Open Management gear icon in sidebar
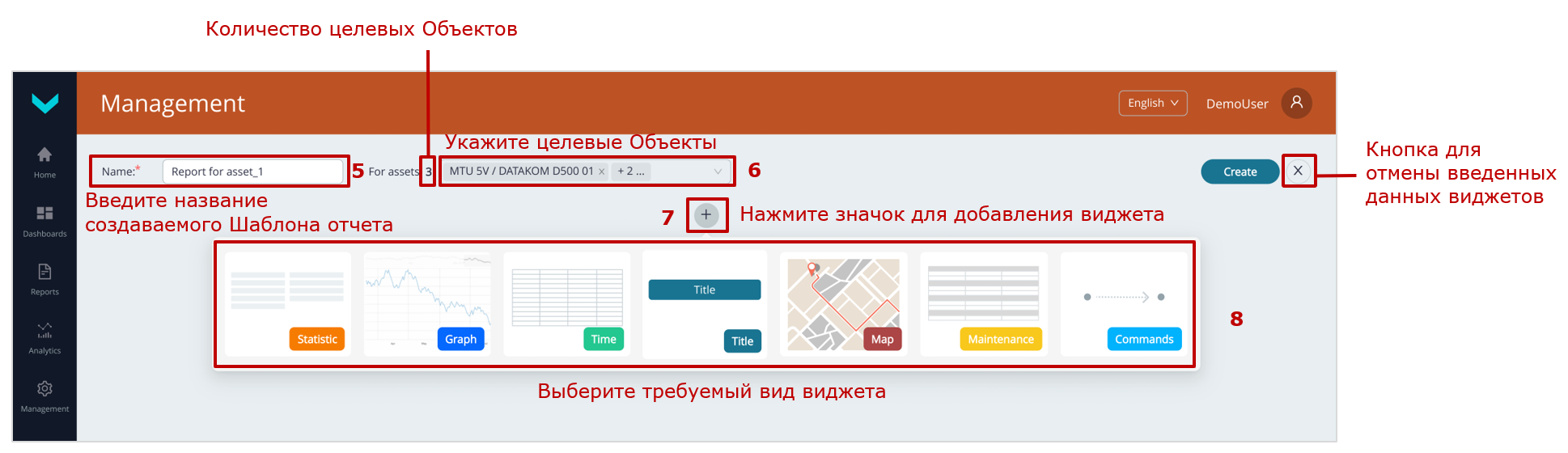The image size is (1568, 453). pos(44,389)
